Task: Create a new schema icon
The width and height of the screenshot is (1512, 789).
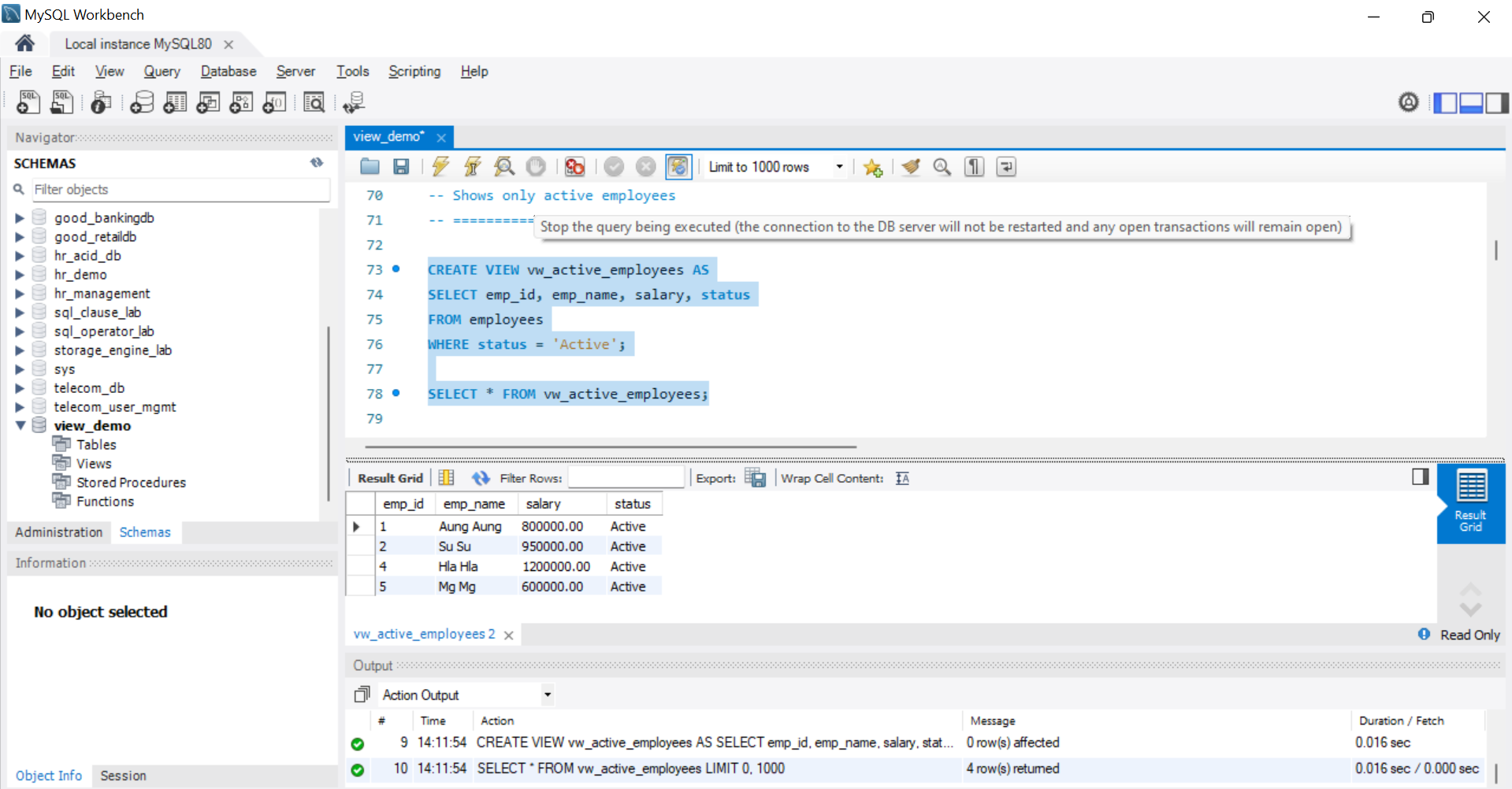Action: coord(142,102)
